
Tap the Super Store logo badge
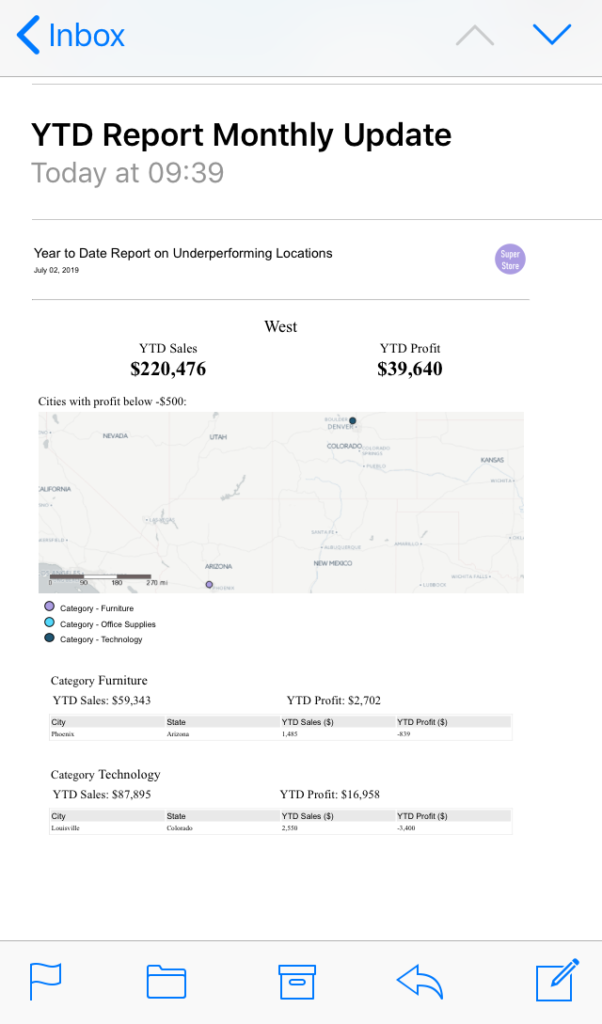(x=511, y=259)
